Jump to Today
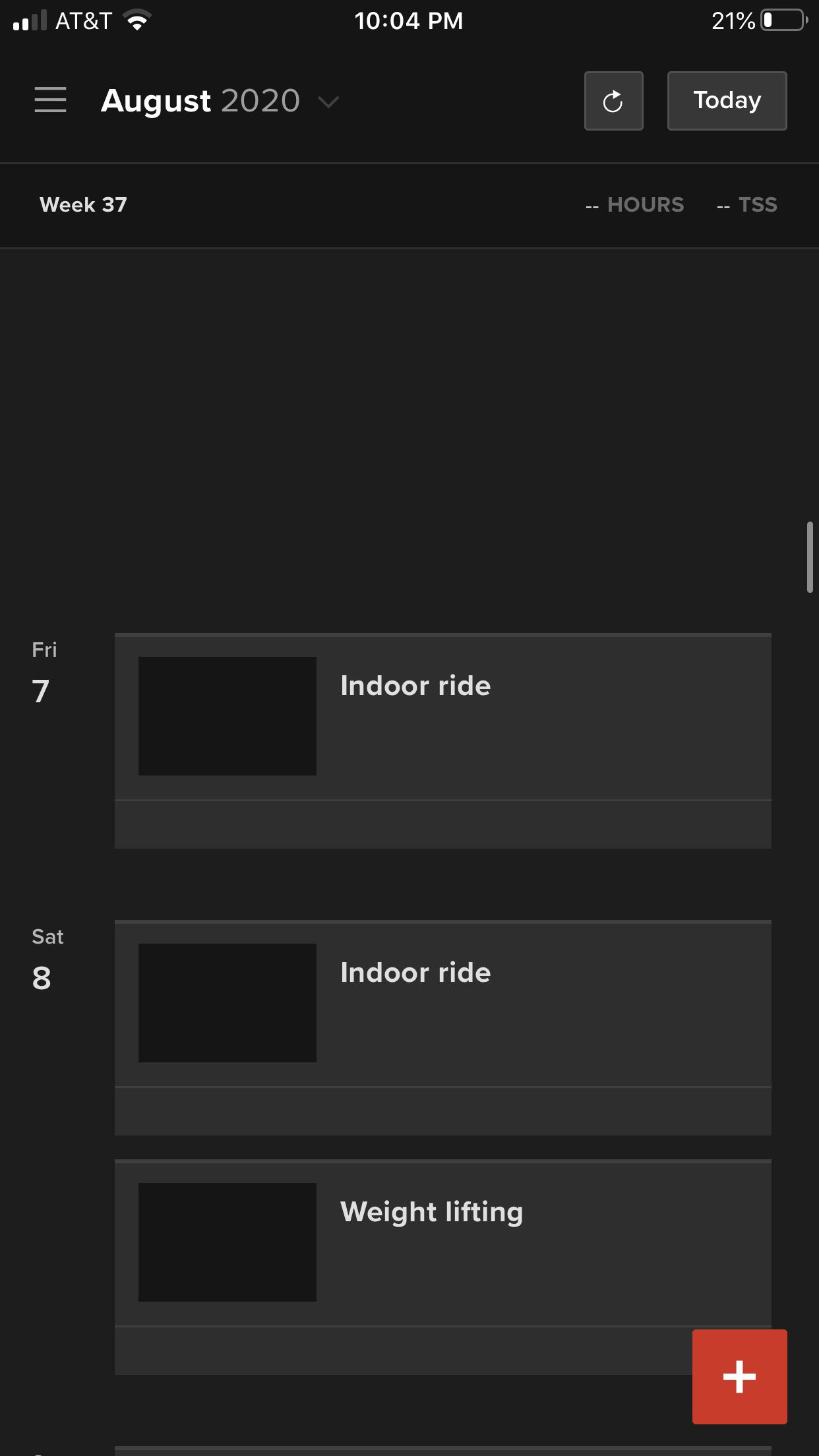This screenshot has height=1456, width=819. pos(727,101)
